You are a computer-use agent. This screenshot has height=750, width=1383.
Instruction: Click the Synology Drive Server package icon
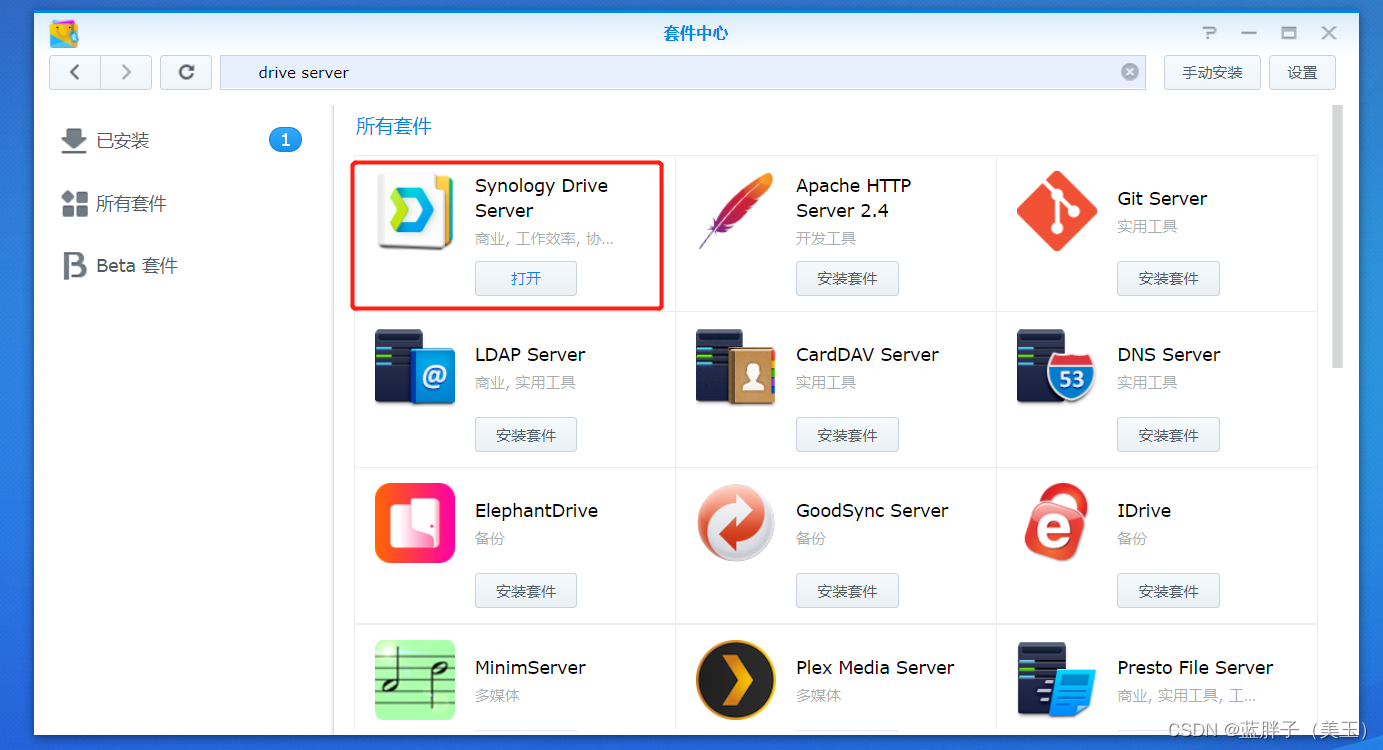coord(415,211)
